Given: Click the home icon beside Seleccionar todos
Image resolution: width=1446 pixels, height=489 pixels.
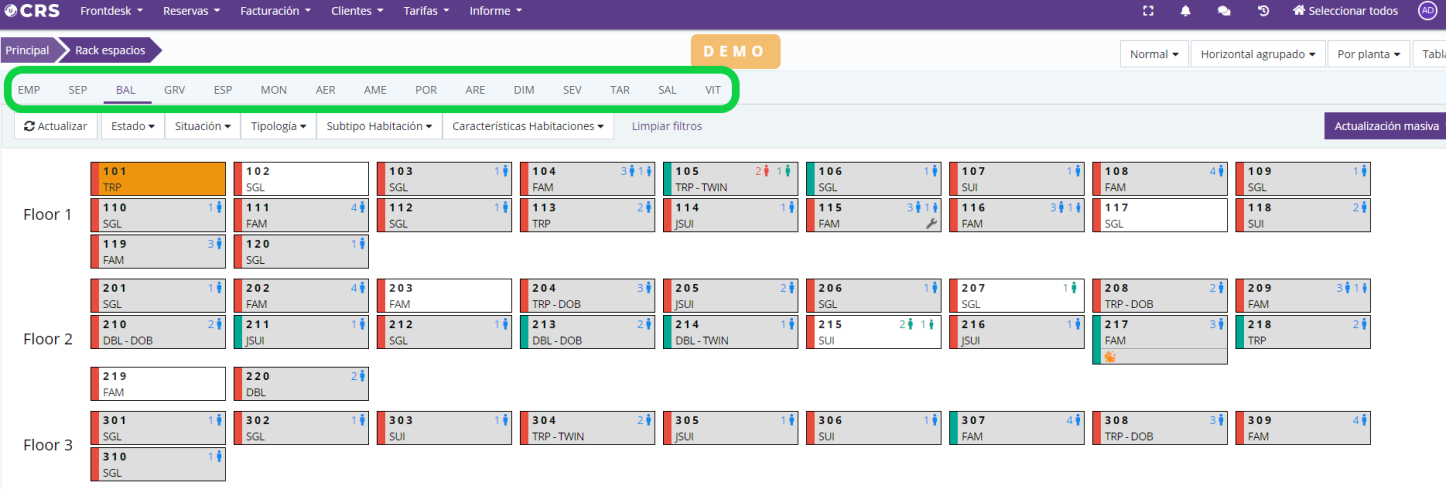Looking at the screenshot, I should pos(1299,11).
